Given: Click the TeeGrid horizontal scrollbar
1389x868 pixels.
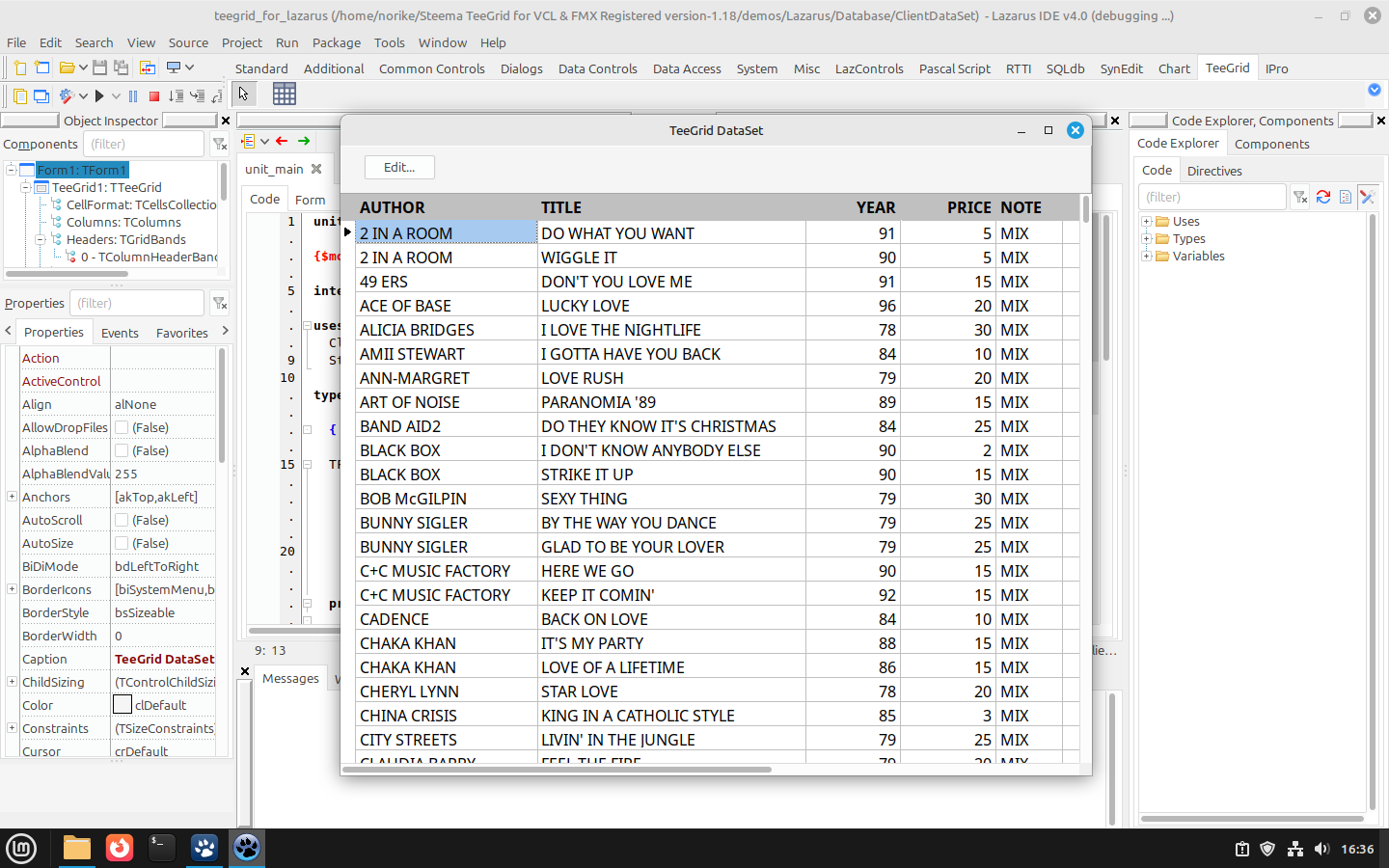Looking at the screenshot, I should click(558, 770).
